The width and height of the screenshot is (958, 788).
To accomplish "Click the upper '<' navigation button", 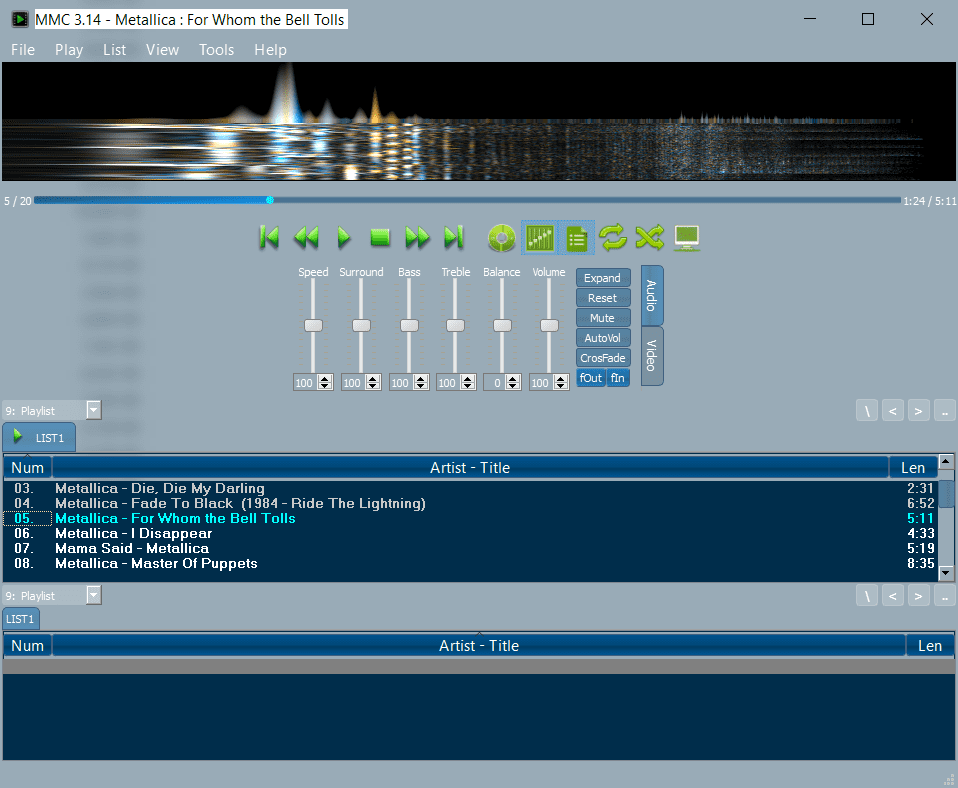I will (893, 410).
